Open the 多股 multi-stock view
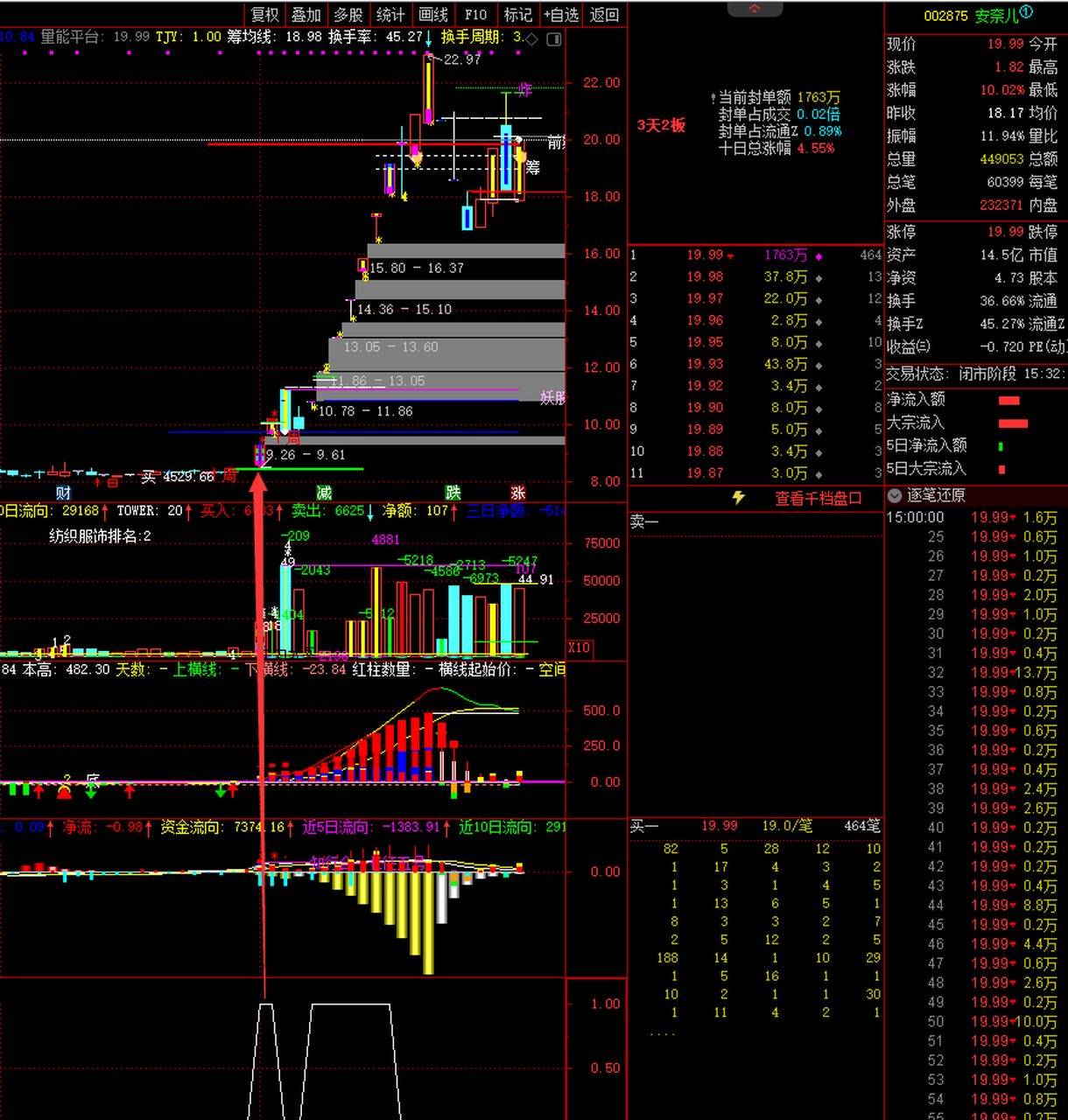The image size is (1068, 1120). click(348, 15)
